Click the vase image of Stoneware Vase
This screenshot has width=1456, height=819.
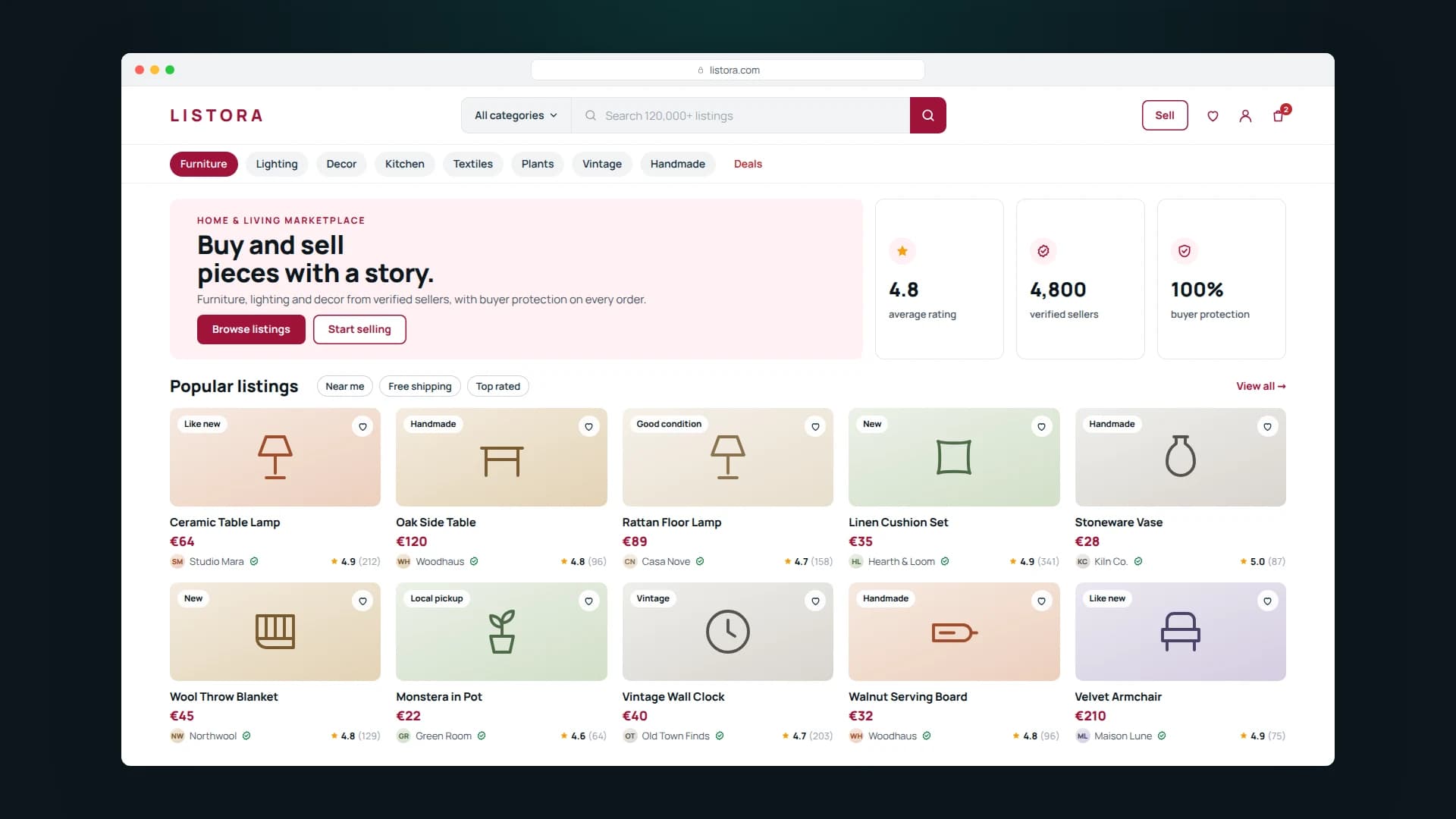(1181, 457)
